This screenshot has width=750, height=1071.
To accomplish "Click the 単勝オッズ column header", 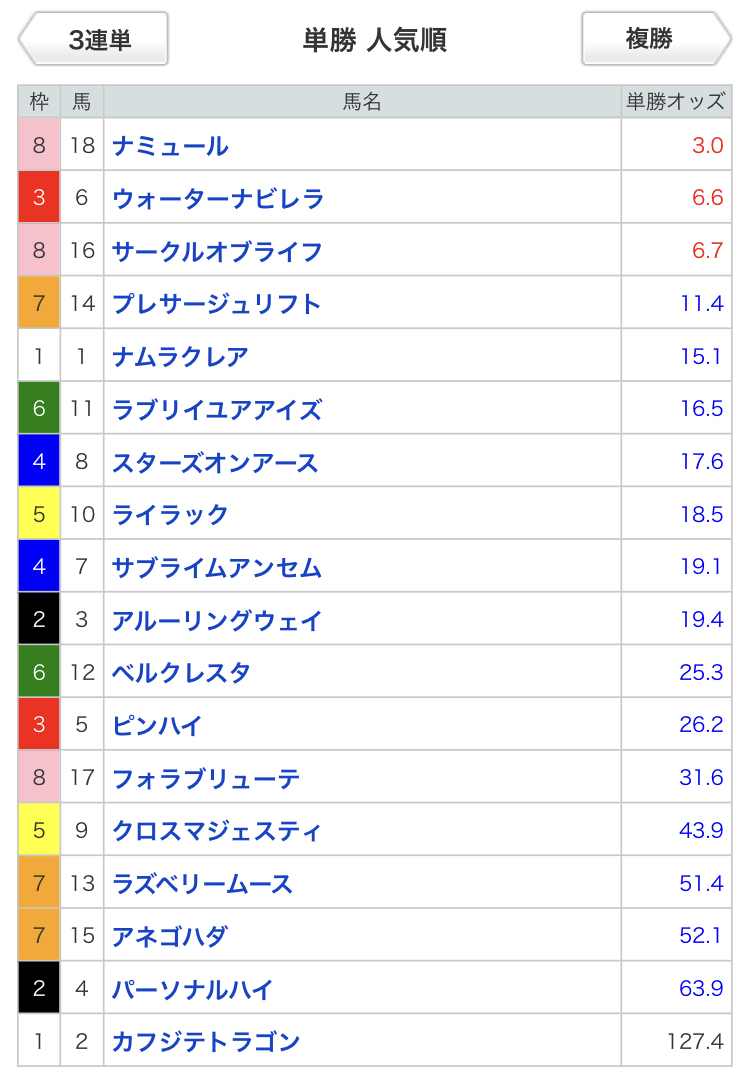I will click(x=676, y=102).
